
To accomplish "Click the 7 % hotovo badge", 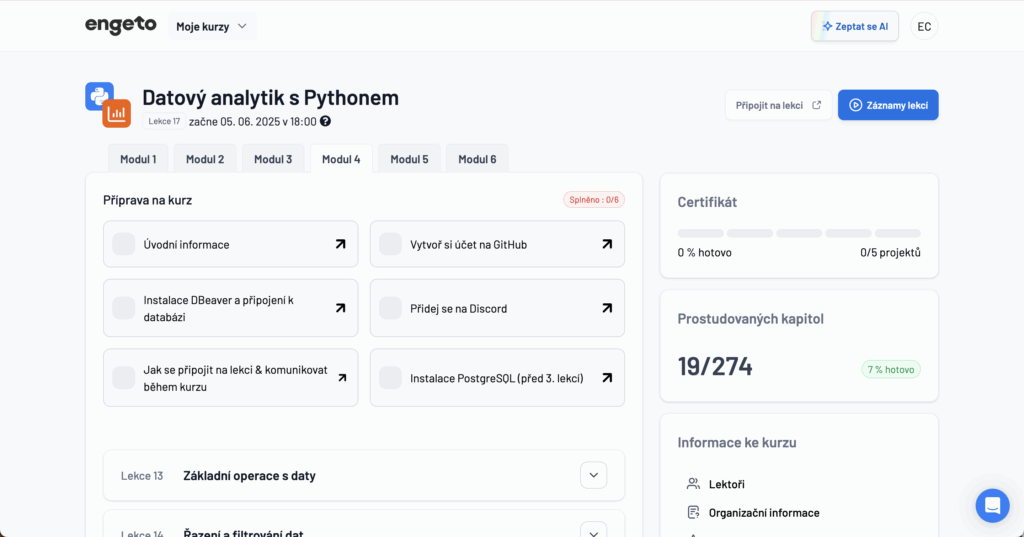I will [891, 370].
